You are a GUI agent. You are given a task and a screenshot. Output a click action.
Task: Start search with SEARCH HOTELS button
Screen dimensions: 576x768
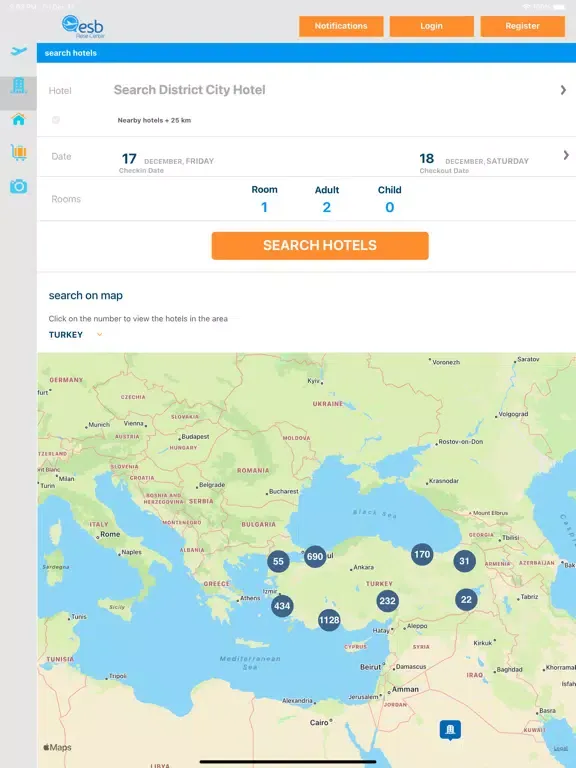point(320,245)
